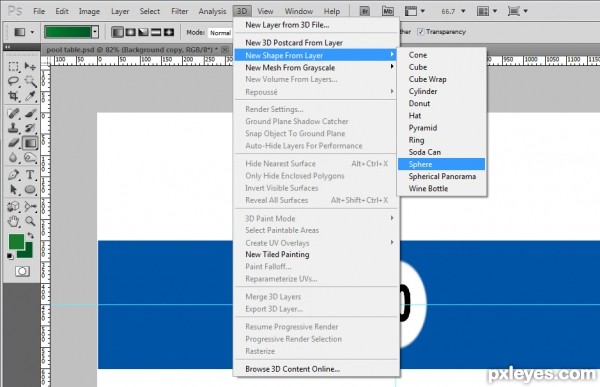Select the Rectangular Marquee tool
Image resolution: width=600 pixels, height=387 pixels.
(x=14, y=67)
